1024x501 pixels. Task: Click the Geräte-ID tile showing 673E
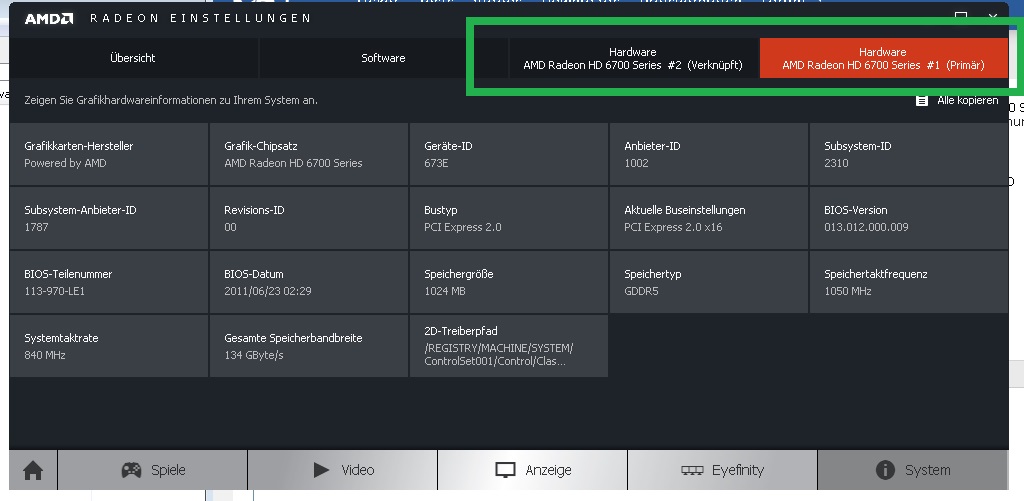pyautogui.click(x=509, y=154)
